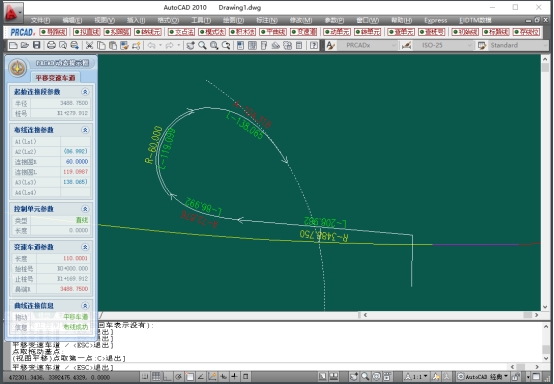Screen dimensions: 554x384
Task: Click the 交点法 PRCAD toolbar button
Action: [x=182, y=32]
